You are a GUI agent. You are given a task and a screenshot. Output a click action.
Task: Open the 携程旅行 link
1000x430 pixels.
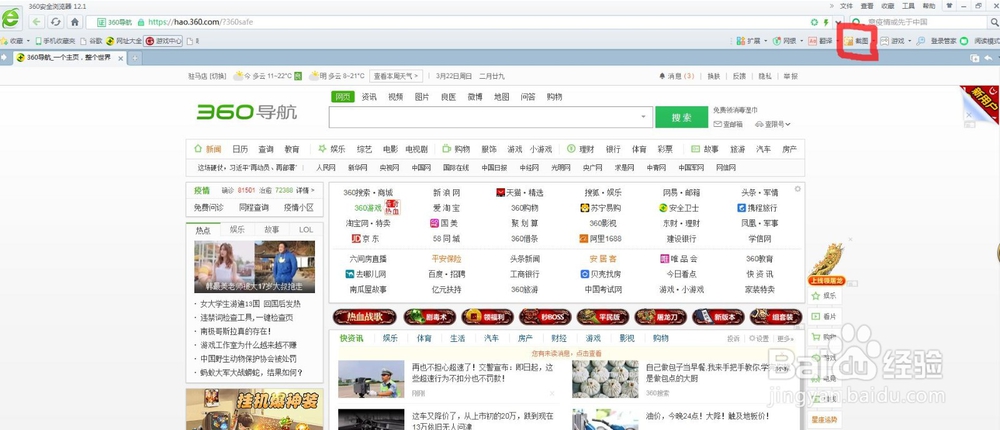(x=757, y=208)
